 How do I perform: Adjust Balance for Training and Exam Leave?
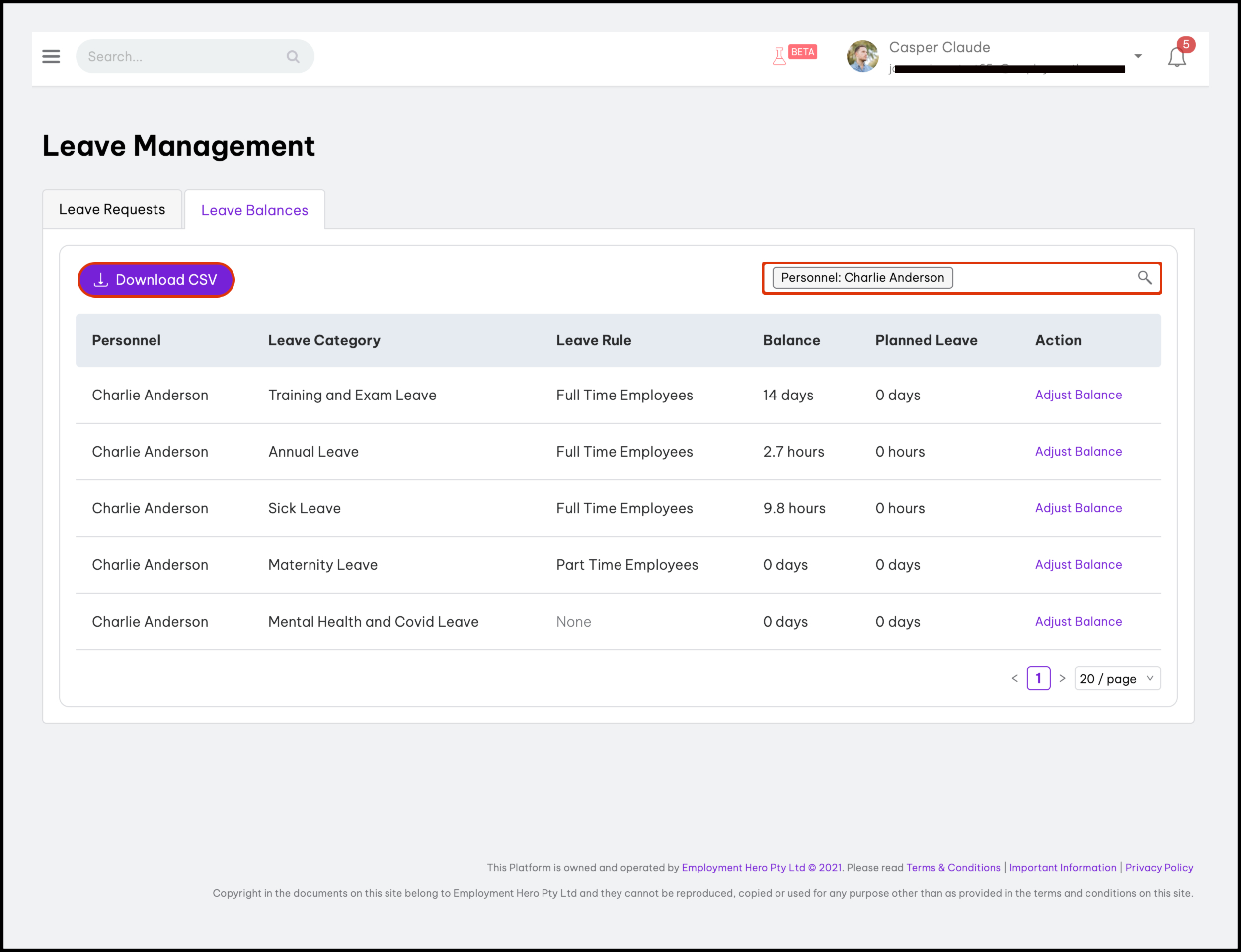click(1079, 395)
